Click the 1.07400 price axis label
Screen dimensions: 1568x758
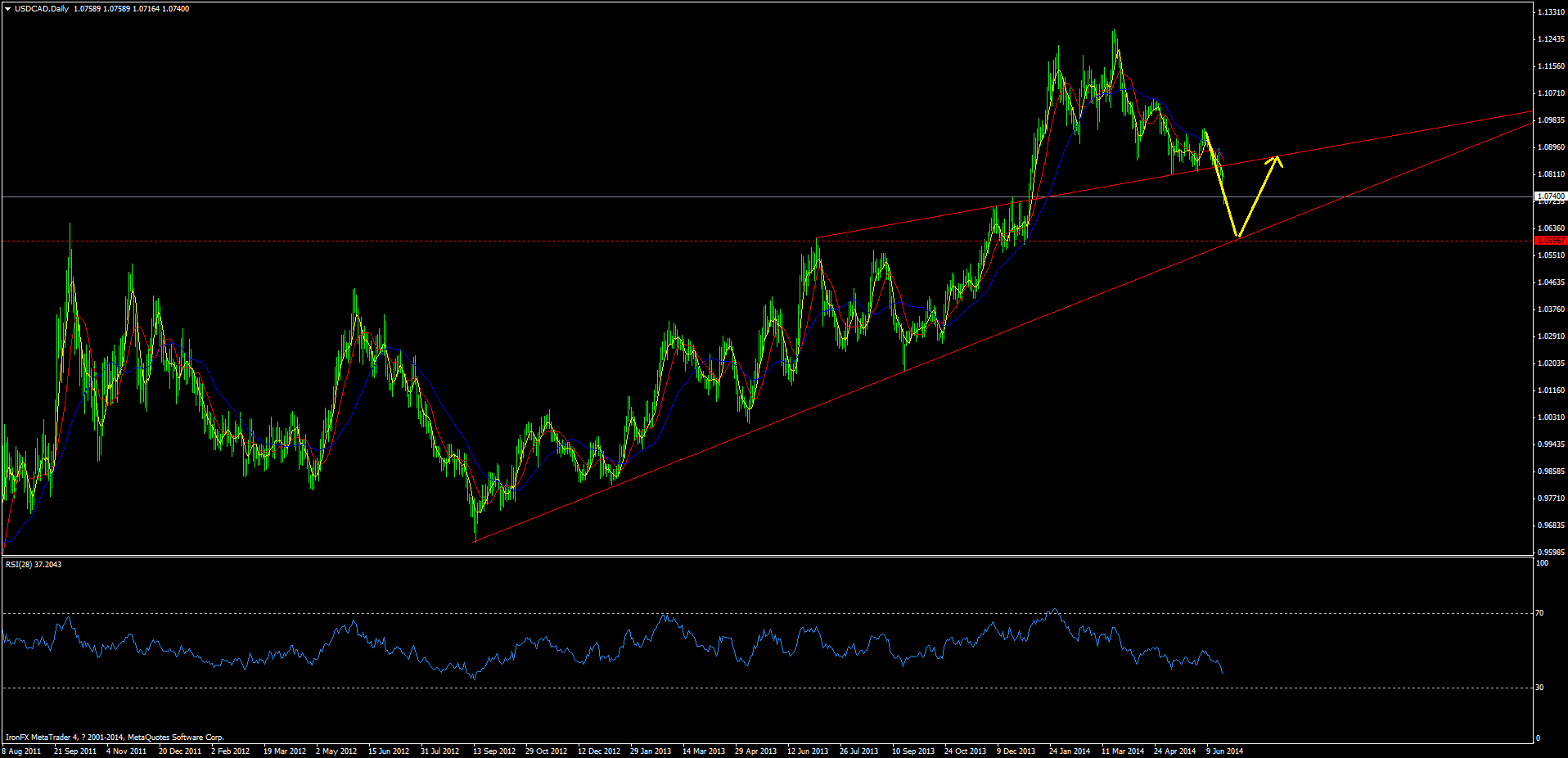point(1549,196)
